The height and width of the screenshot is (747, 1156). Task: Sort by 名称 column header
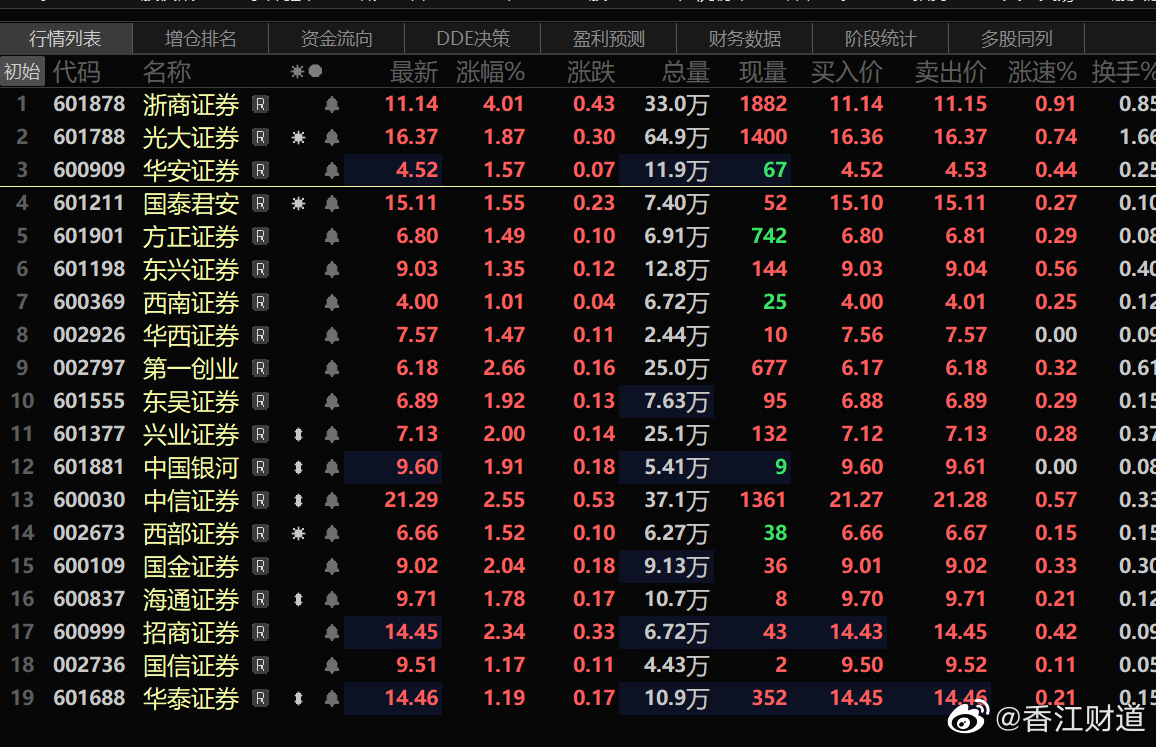pos(167,72)
